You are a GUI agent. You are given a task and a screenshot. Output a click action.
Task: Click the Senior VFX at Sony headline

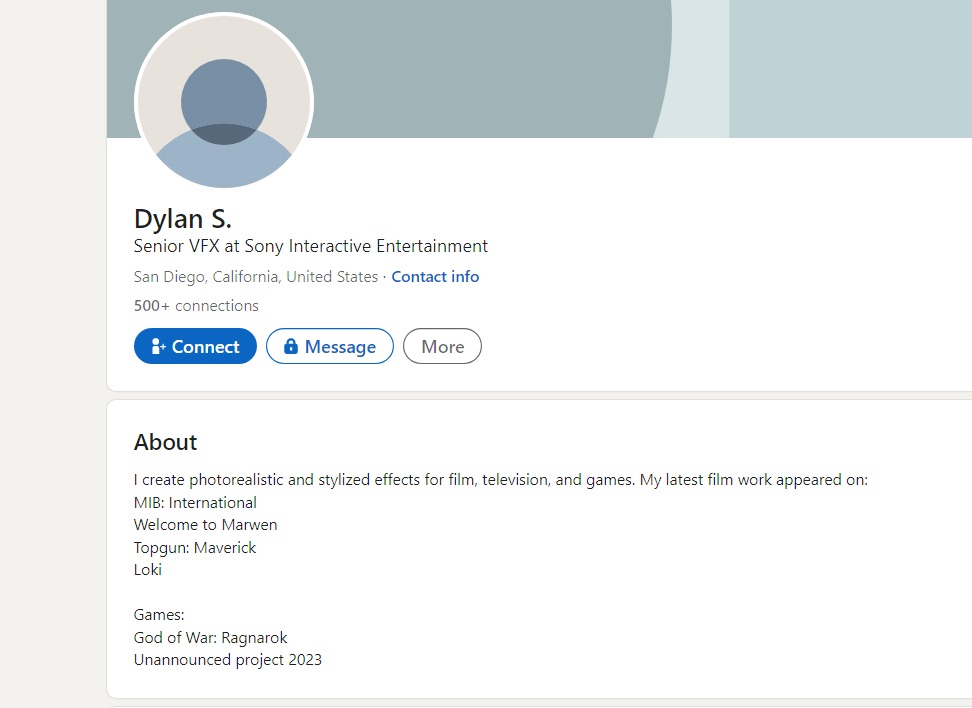311,246
